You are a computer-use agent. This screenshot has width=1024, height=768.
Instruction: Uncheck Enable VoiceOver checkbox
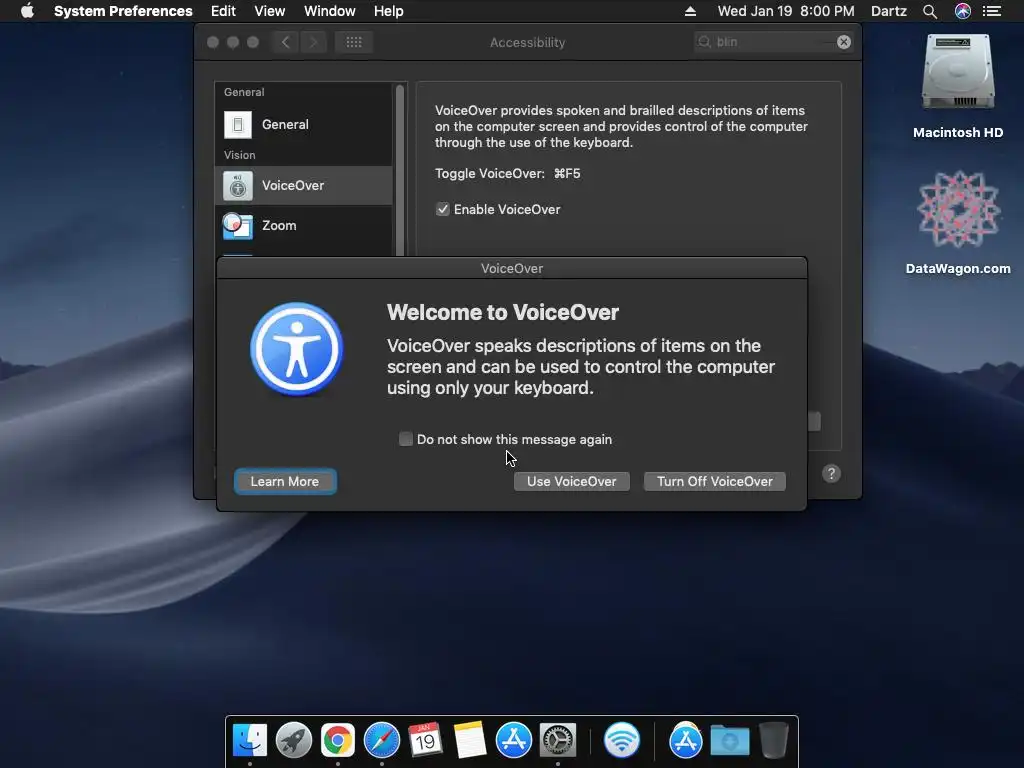tap(443, 209)
